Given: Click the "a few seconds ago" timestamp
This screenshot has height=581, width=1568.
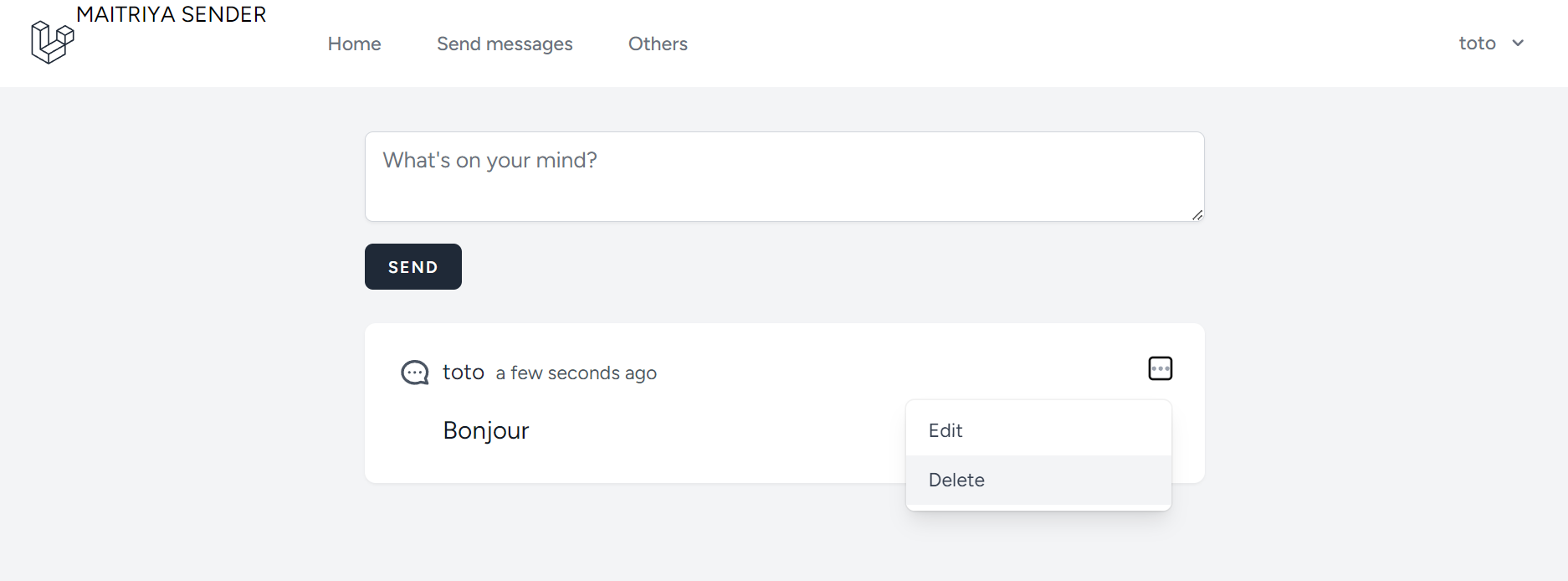Looking at the screenshot, I should 576,373.
